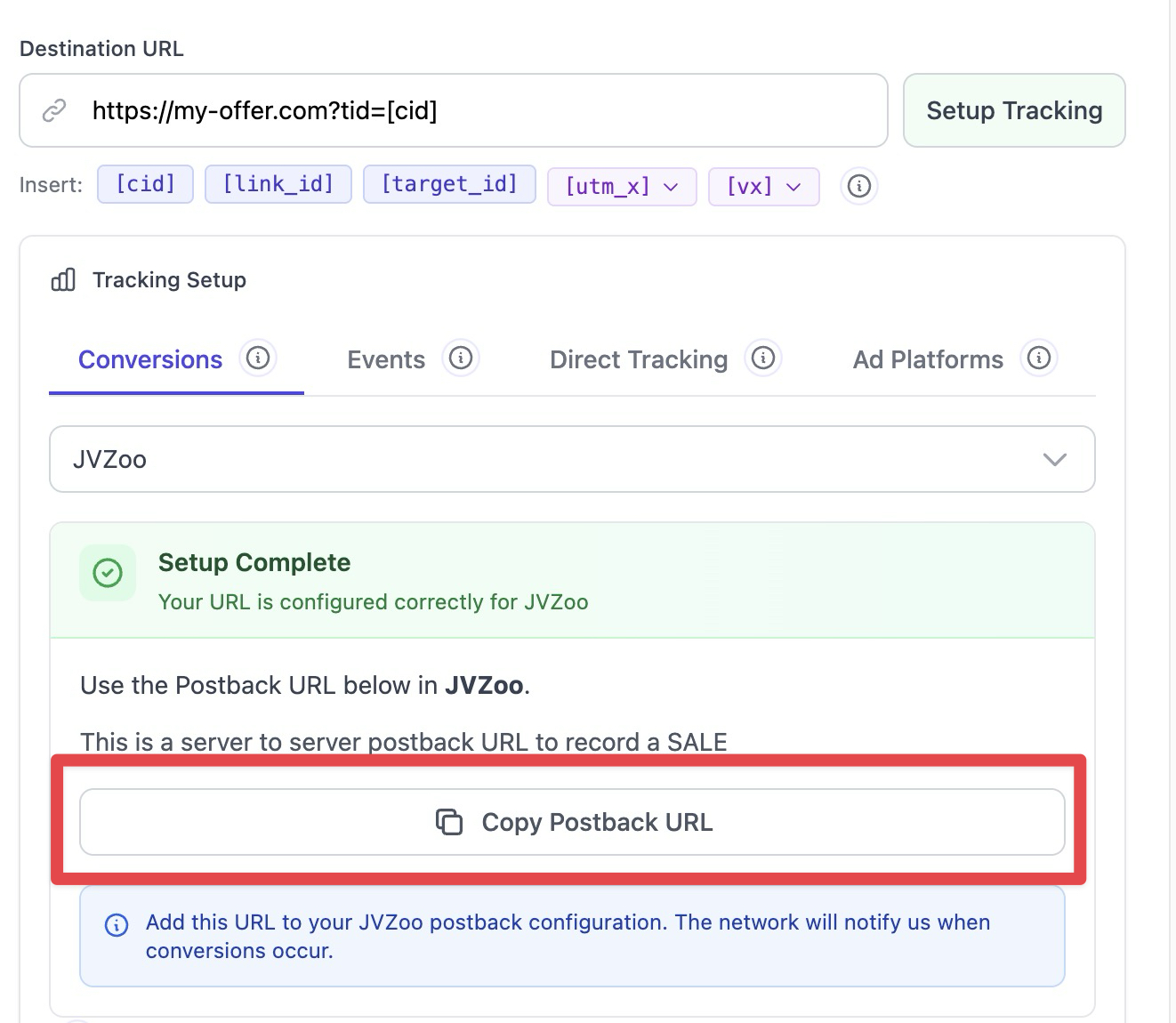Screen dimensions: 1176x1023
Task: Open info icon beside Conversions tab
Action: point(258,358)
